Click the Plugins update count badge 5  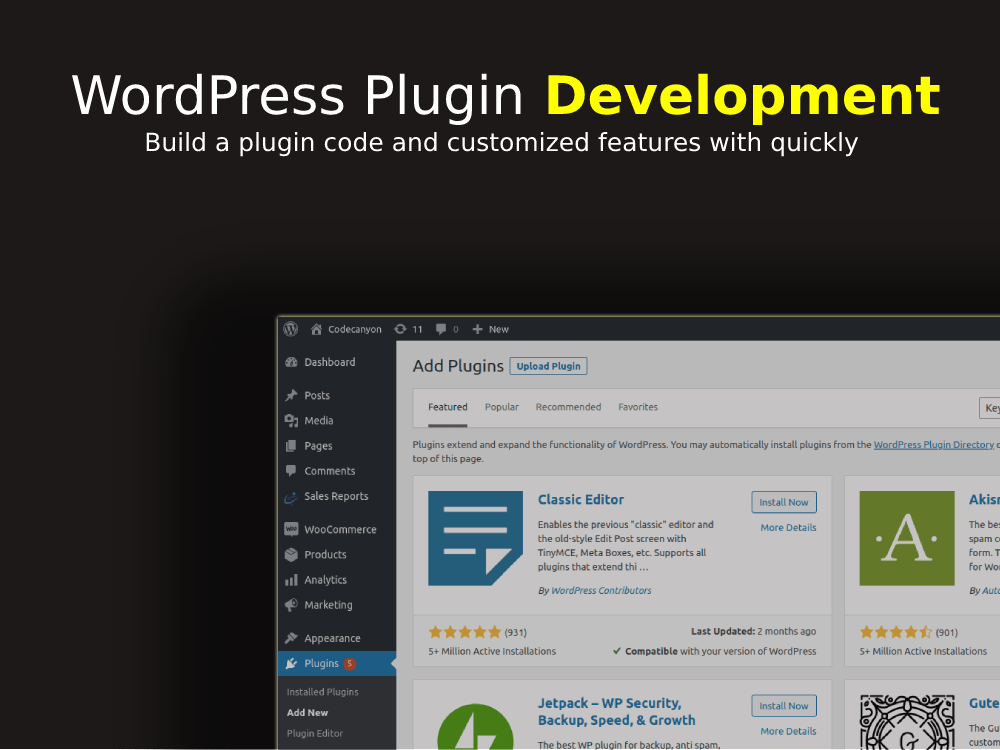349,663
